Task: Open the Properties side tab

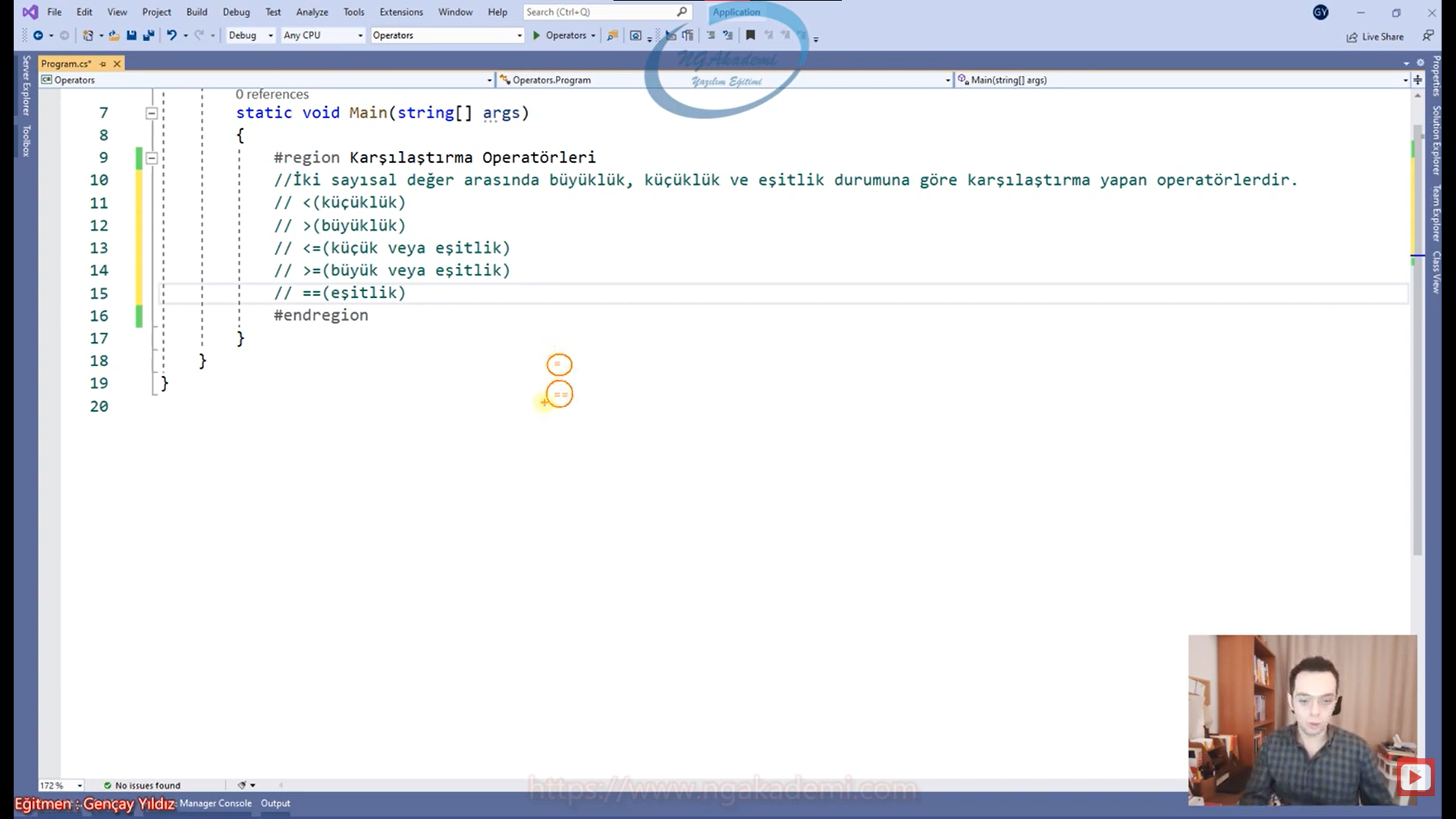Action: (1436, 76)
